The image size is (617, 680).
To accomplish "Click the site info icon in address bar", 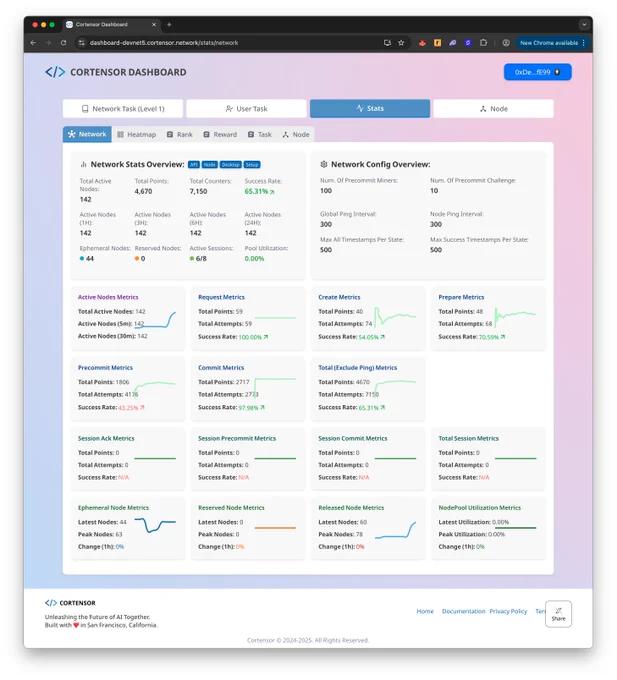I will [81, 42].
